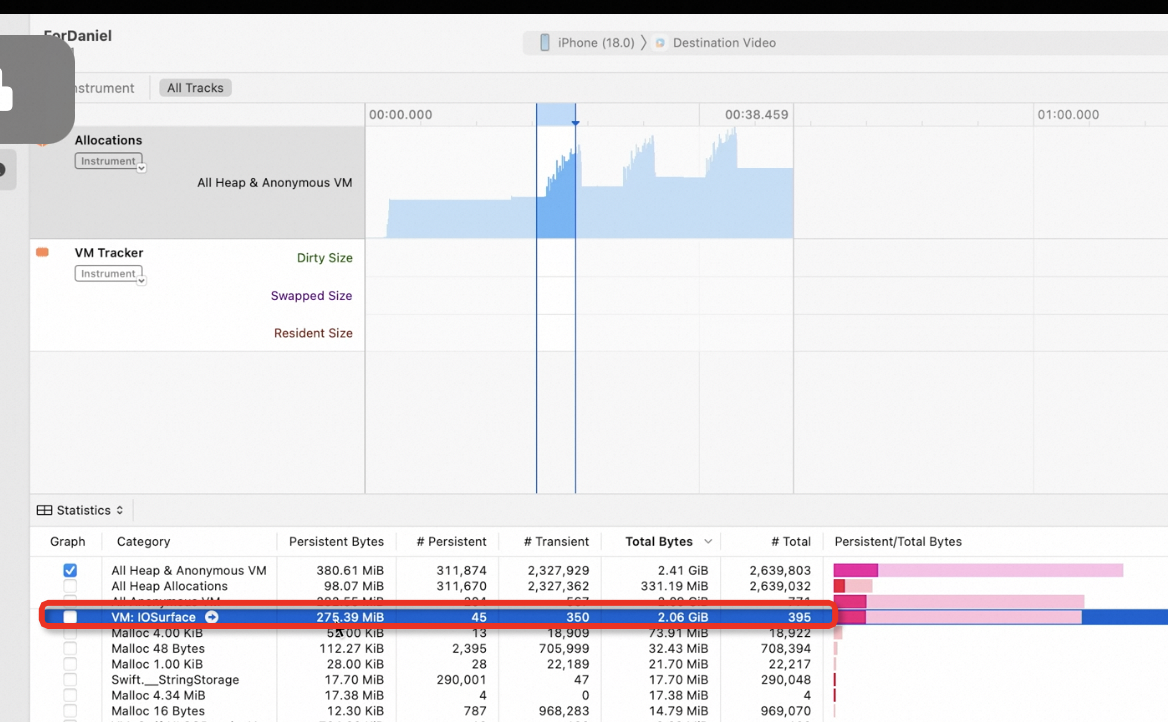
Task: Switch to the All Tracks tab
Action: (x=194, y=87)
